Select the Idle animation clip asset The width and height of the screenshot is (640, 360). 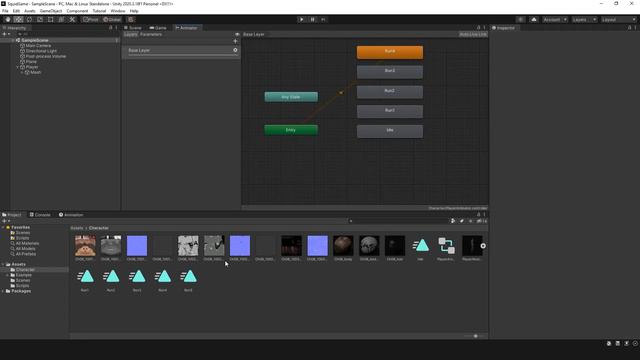click(x=420, y=248)
